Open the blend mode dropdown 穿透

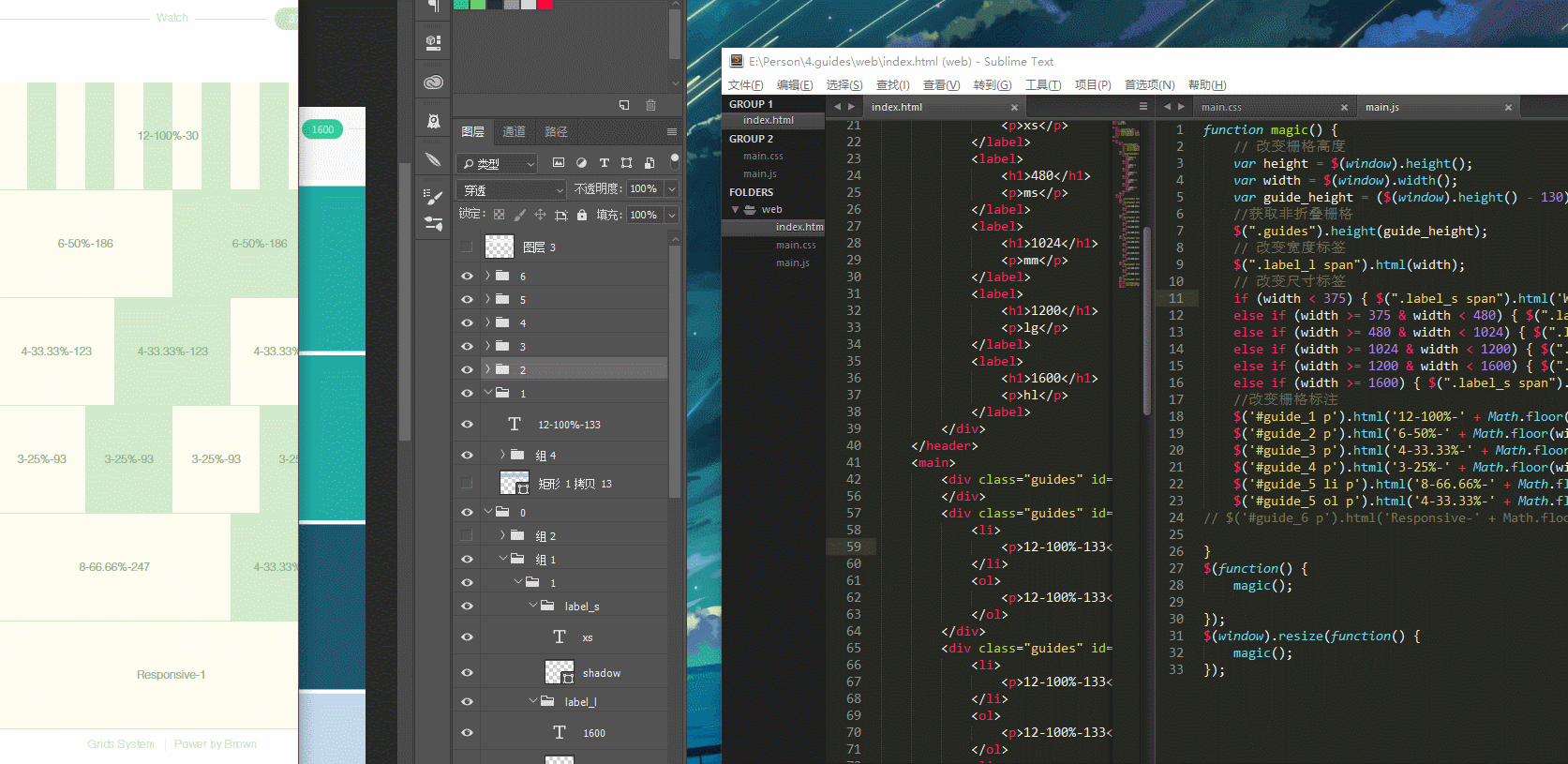pyautogui.click(x=512, y=189)
